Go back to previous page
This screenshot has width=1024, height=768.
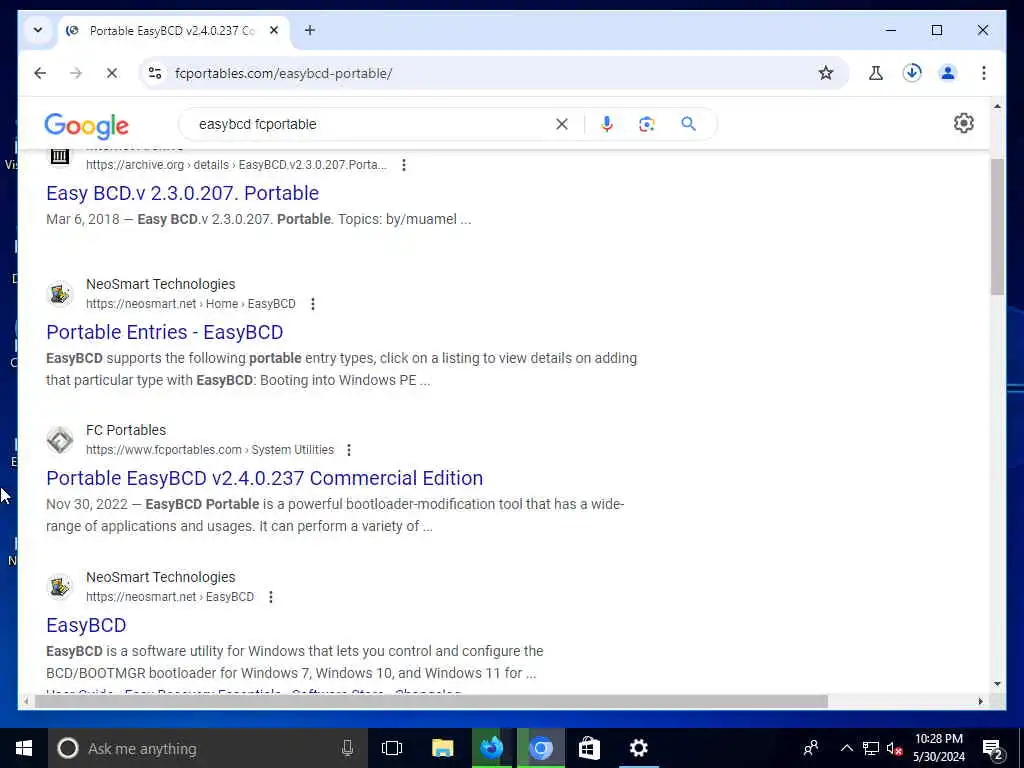pos(40,73)
